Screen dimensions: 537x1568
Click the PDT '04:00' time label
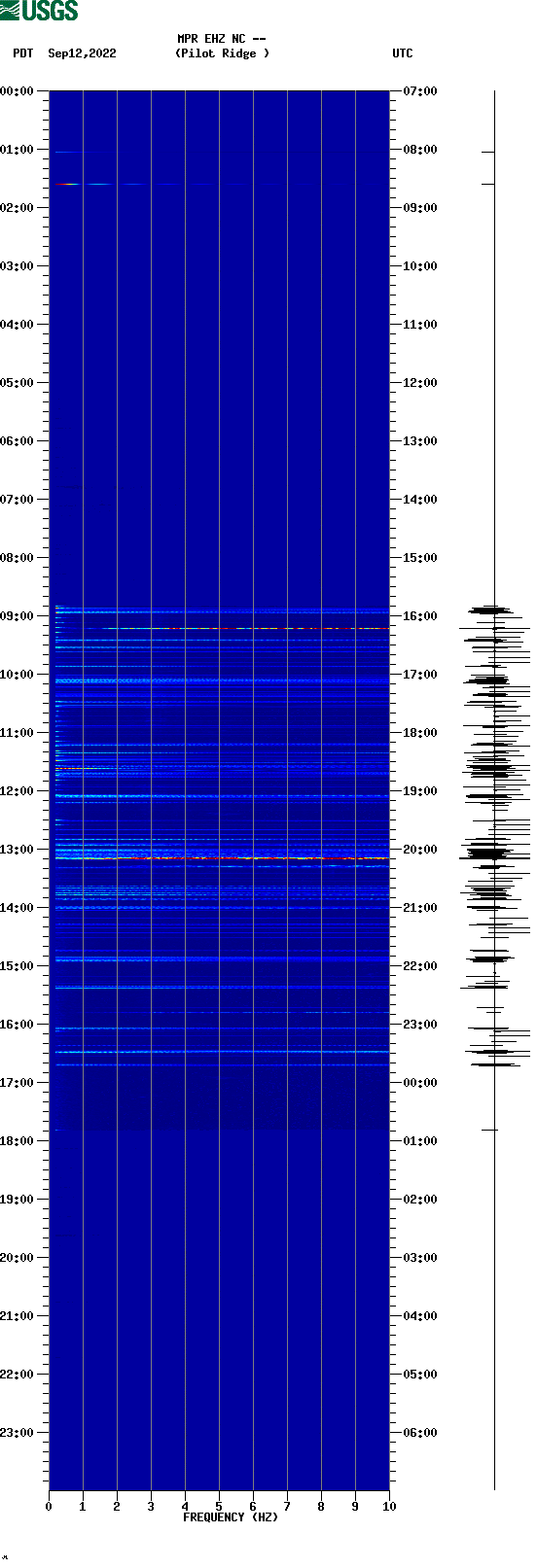(18, 325)
